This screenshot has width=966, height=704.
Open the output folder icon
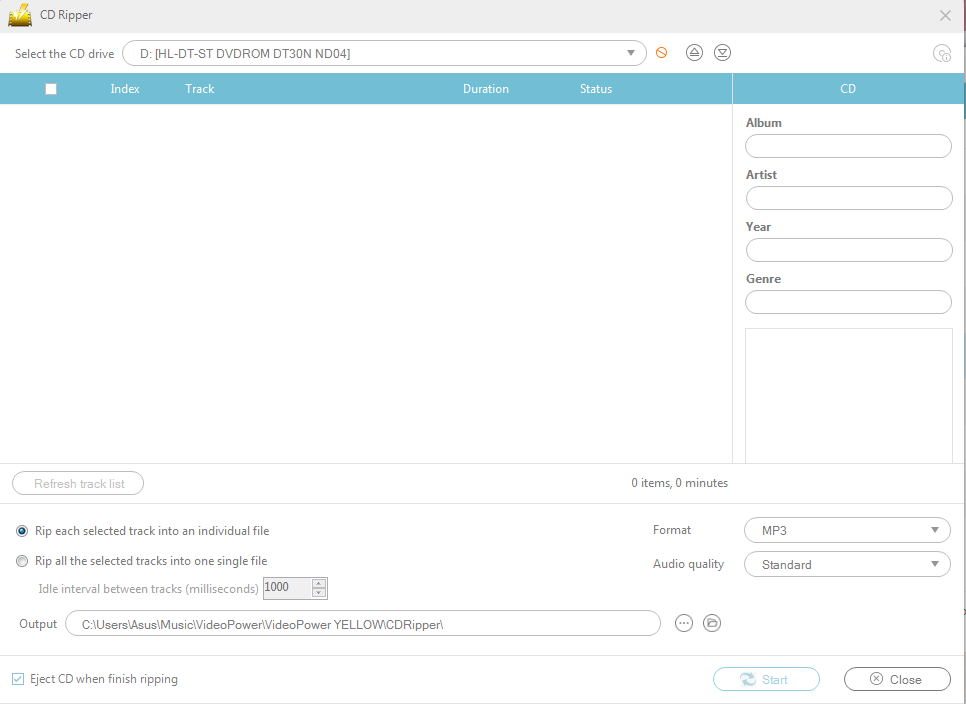pos(712,623)
